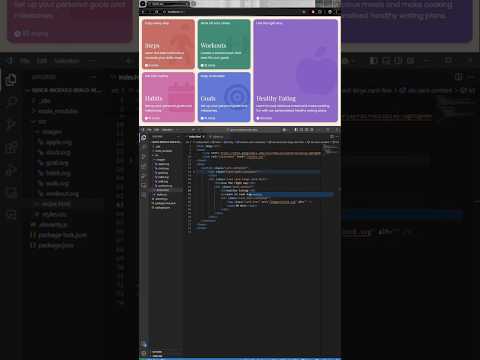Open the Habits card
480x360 pixels.
tap(168, 97)
